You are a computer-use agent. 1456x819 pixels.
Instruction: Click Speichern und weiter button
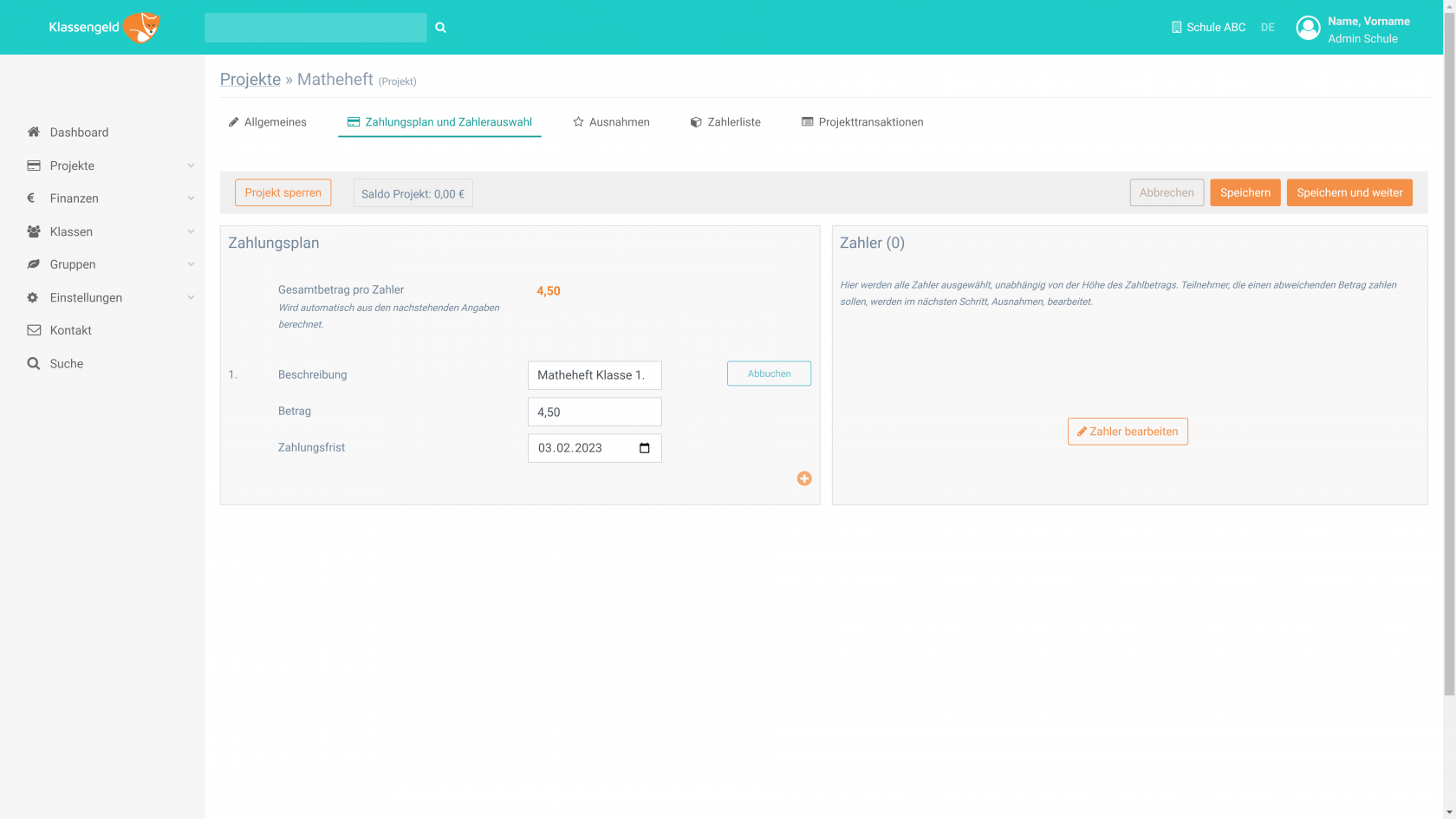[x=1349, y=192]
